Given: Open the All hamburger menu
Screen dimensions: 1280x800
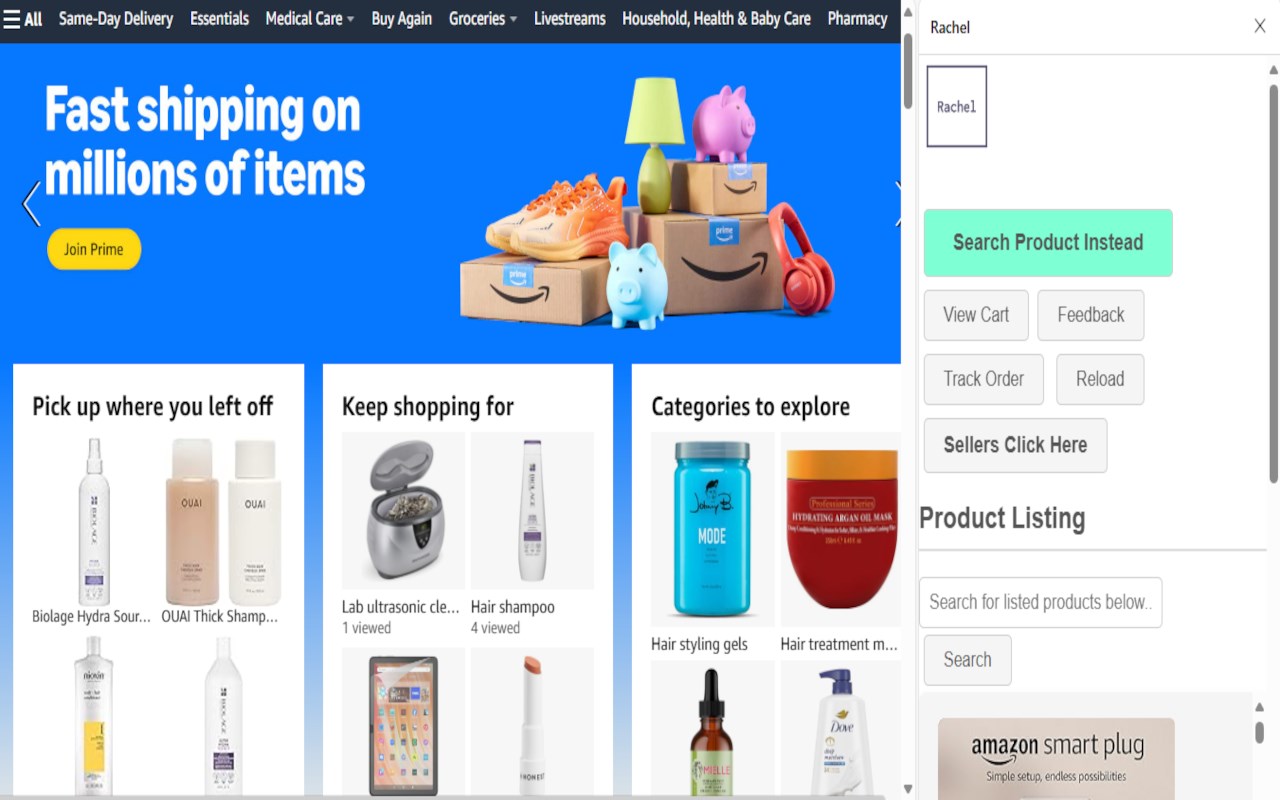Looking at the screenshot, I should [22, 19].
